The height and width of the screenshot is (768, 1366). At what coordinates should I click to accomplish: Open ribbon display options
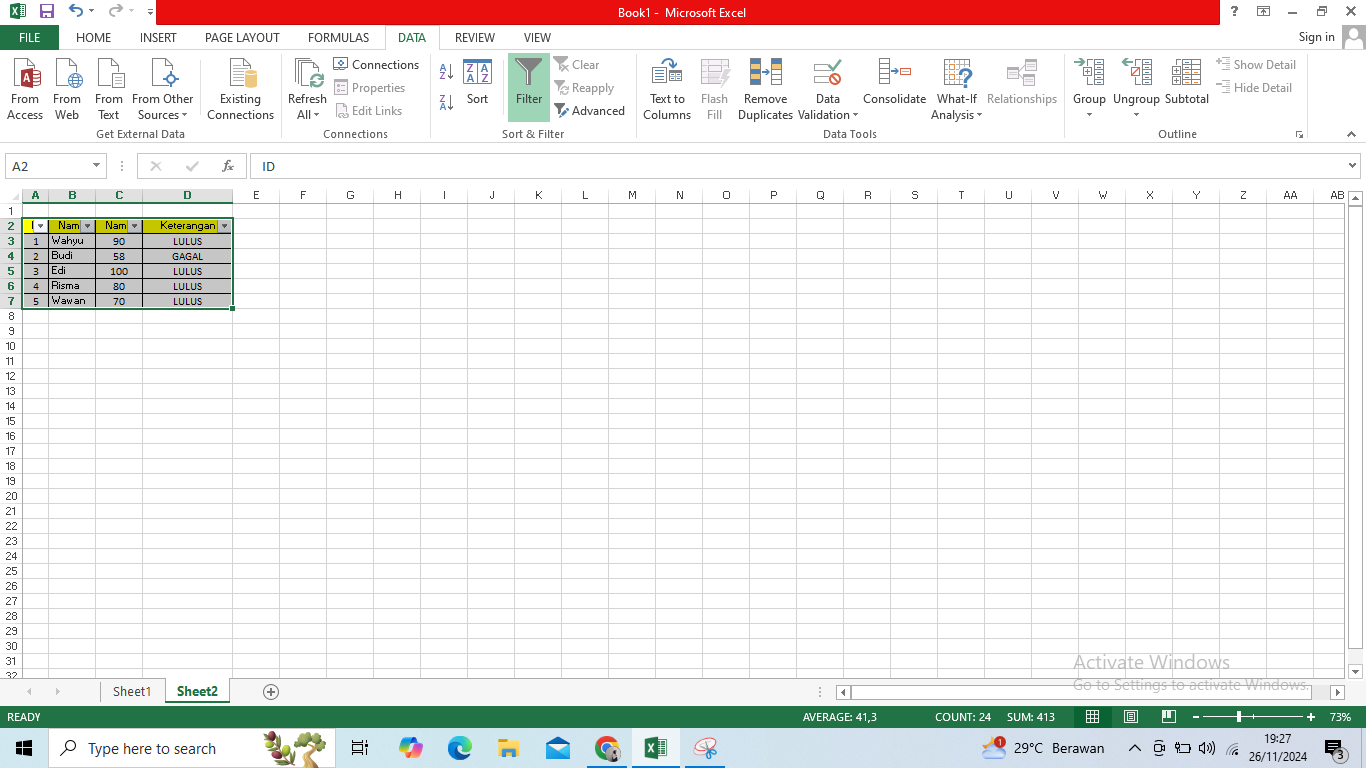click(x=1264, y=12)
